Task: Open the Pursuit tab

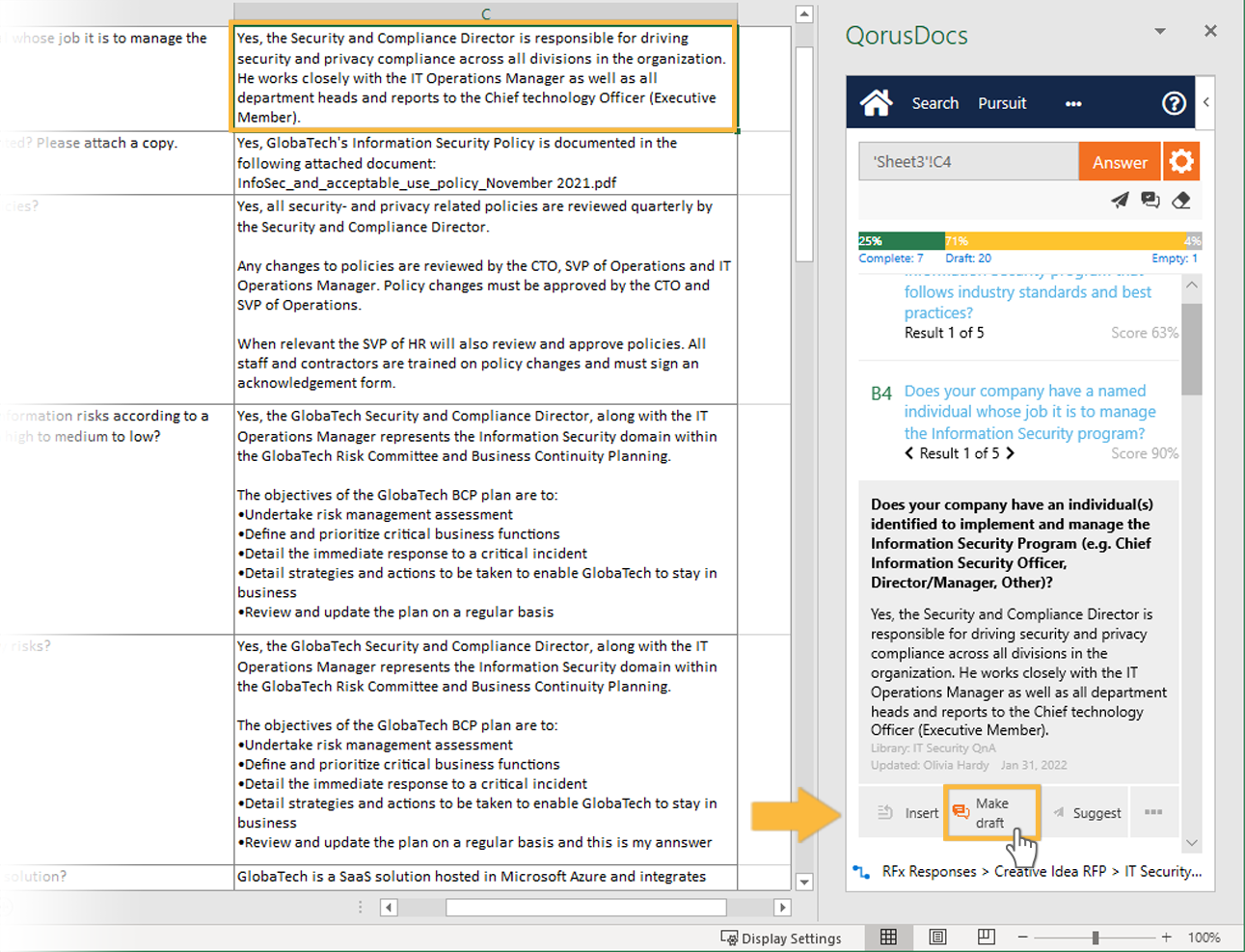Action: point(1002,103)
